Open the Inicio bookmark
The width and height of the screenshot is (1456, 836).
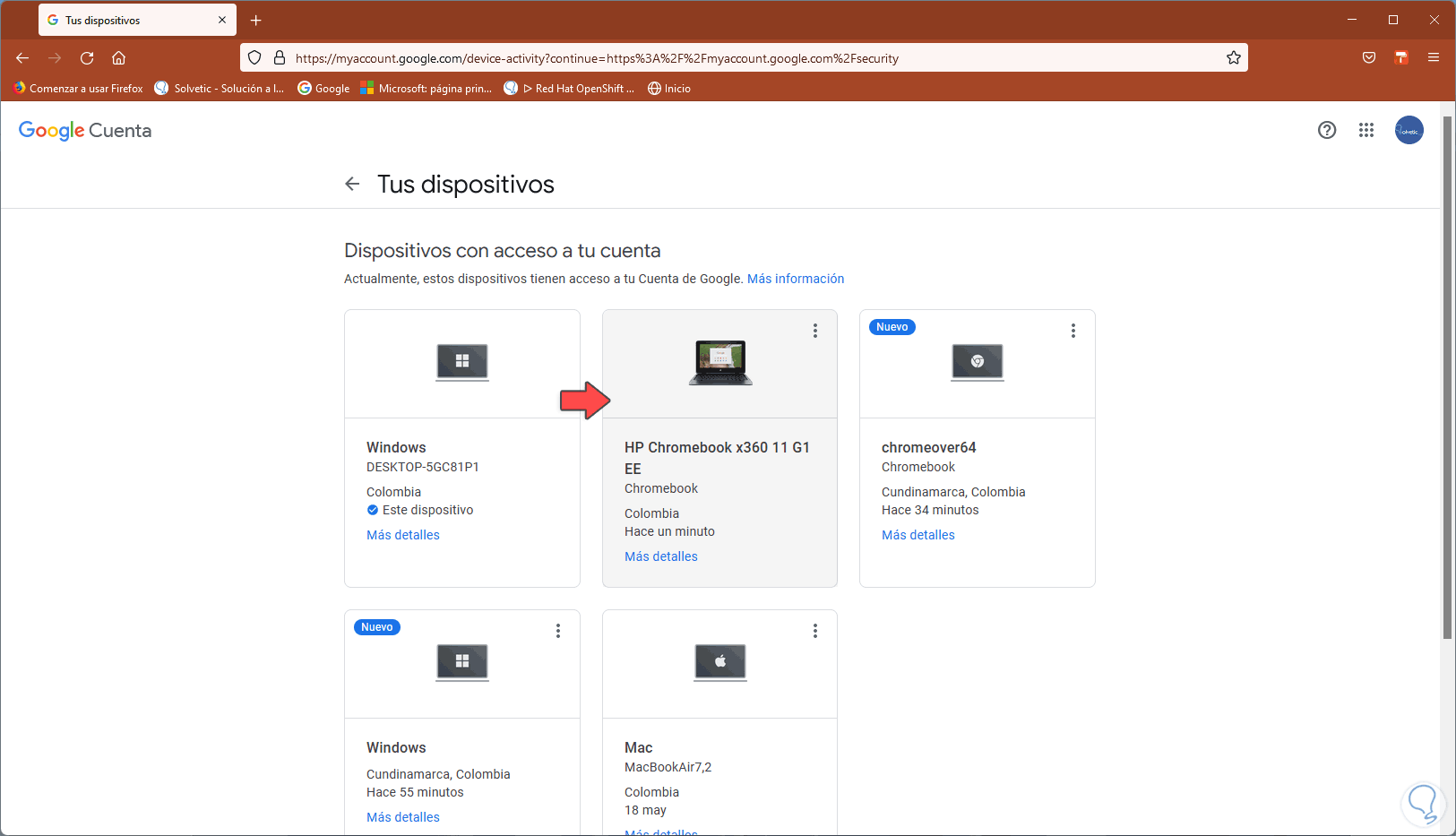669,89
